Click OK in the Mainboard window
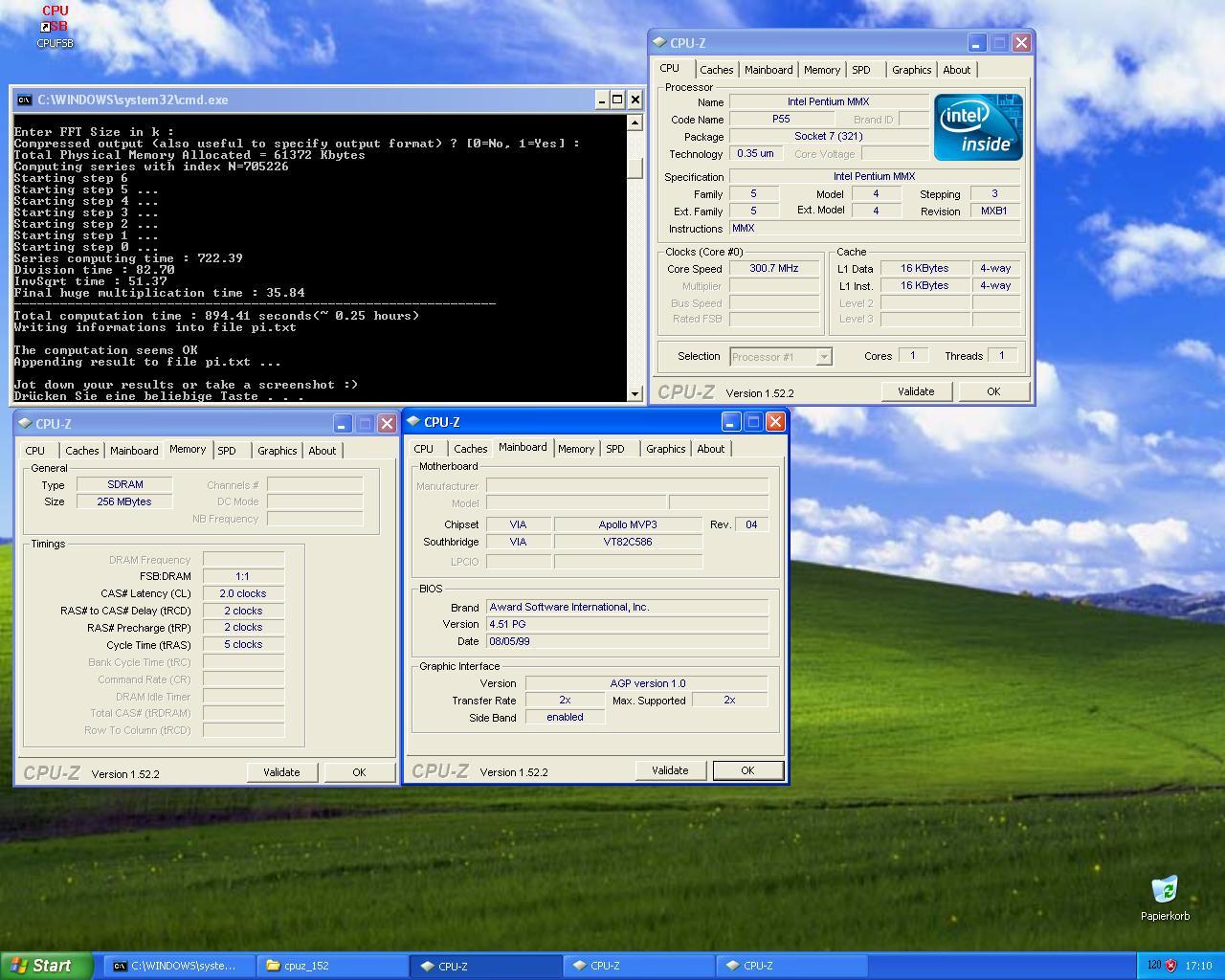The width and height of the screenshot is (1225, 980). click(747, 770)
